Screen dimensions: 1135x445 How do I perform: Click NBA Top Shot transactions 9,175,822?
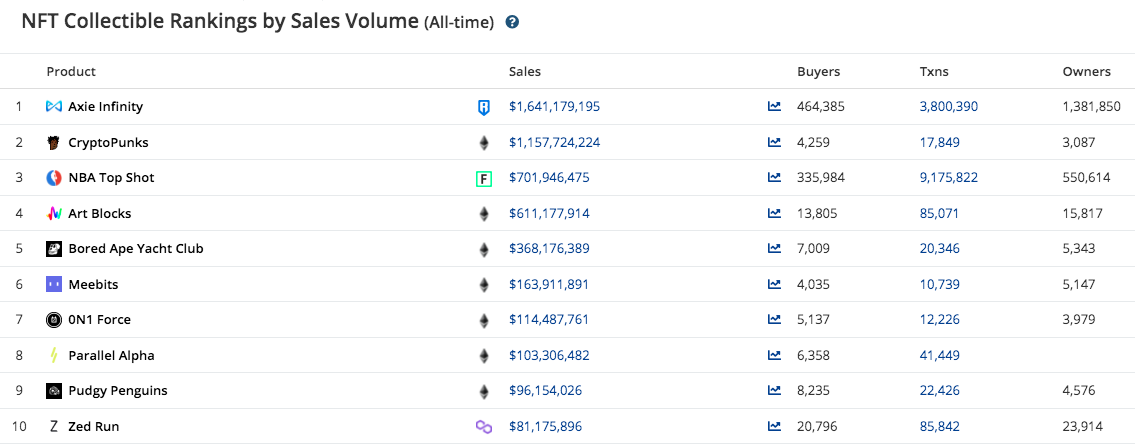(x=949, y=177)
